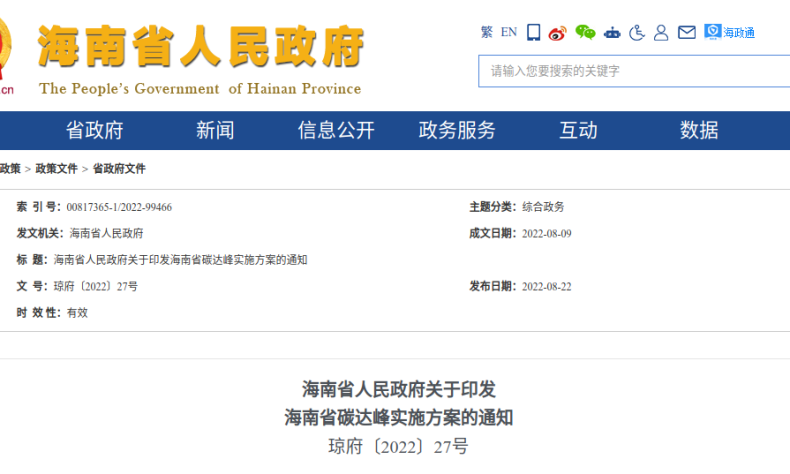Image resolution: width=790 pixels, height=474 pixels.
Task: Click the subject category 综合政务
Action: [543, 207]
